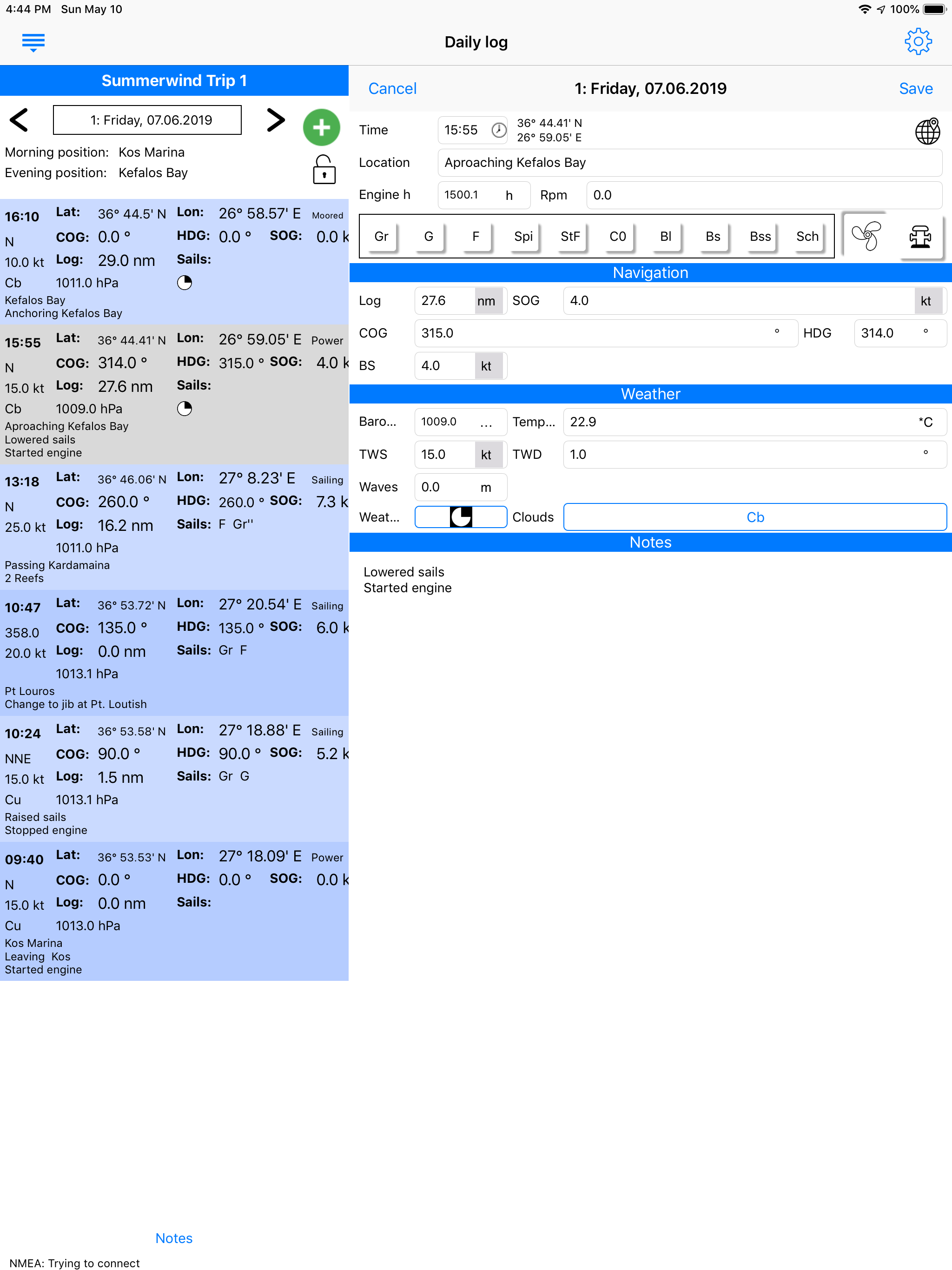Screen dimensions: 952x1270
Task: Tap the green add entry button
Action: pos(321,127)
